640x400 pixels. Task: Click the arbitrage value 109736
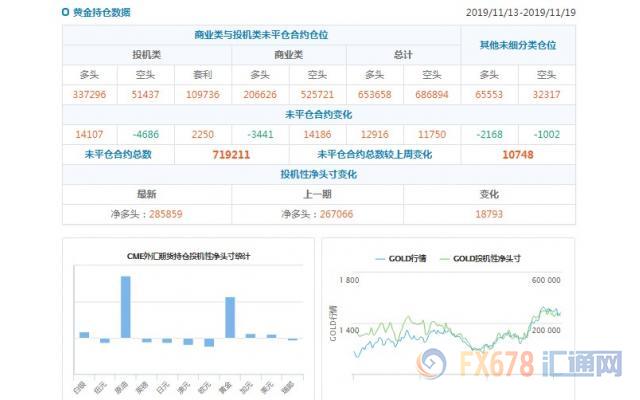pyautogui.click(x=203, y=95)
